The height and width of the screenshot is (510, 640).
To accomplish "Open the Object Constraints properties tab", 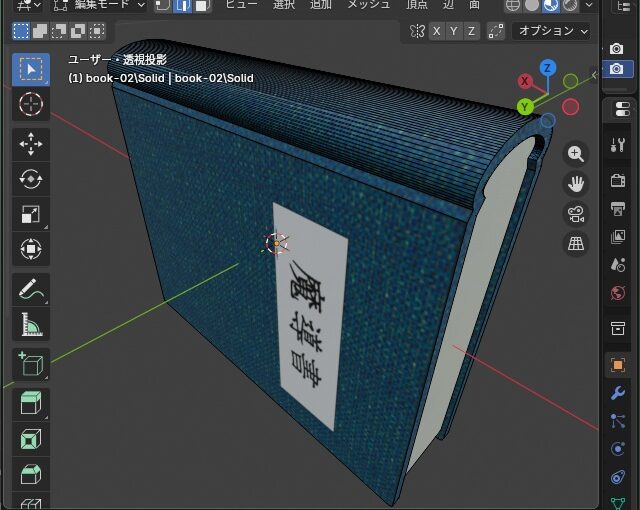I will (618, 477).
